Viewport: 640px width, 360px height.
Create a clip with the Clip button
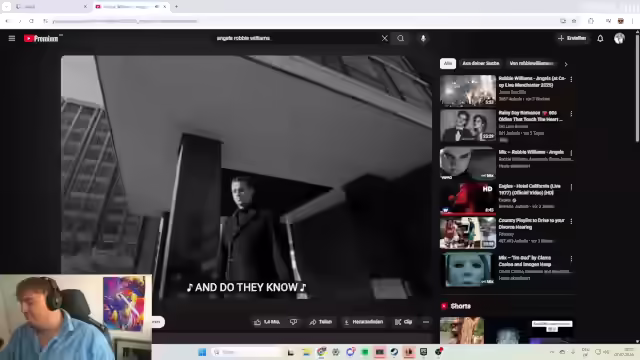pyautogui.click(x=404, y=322)
